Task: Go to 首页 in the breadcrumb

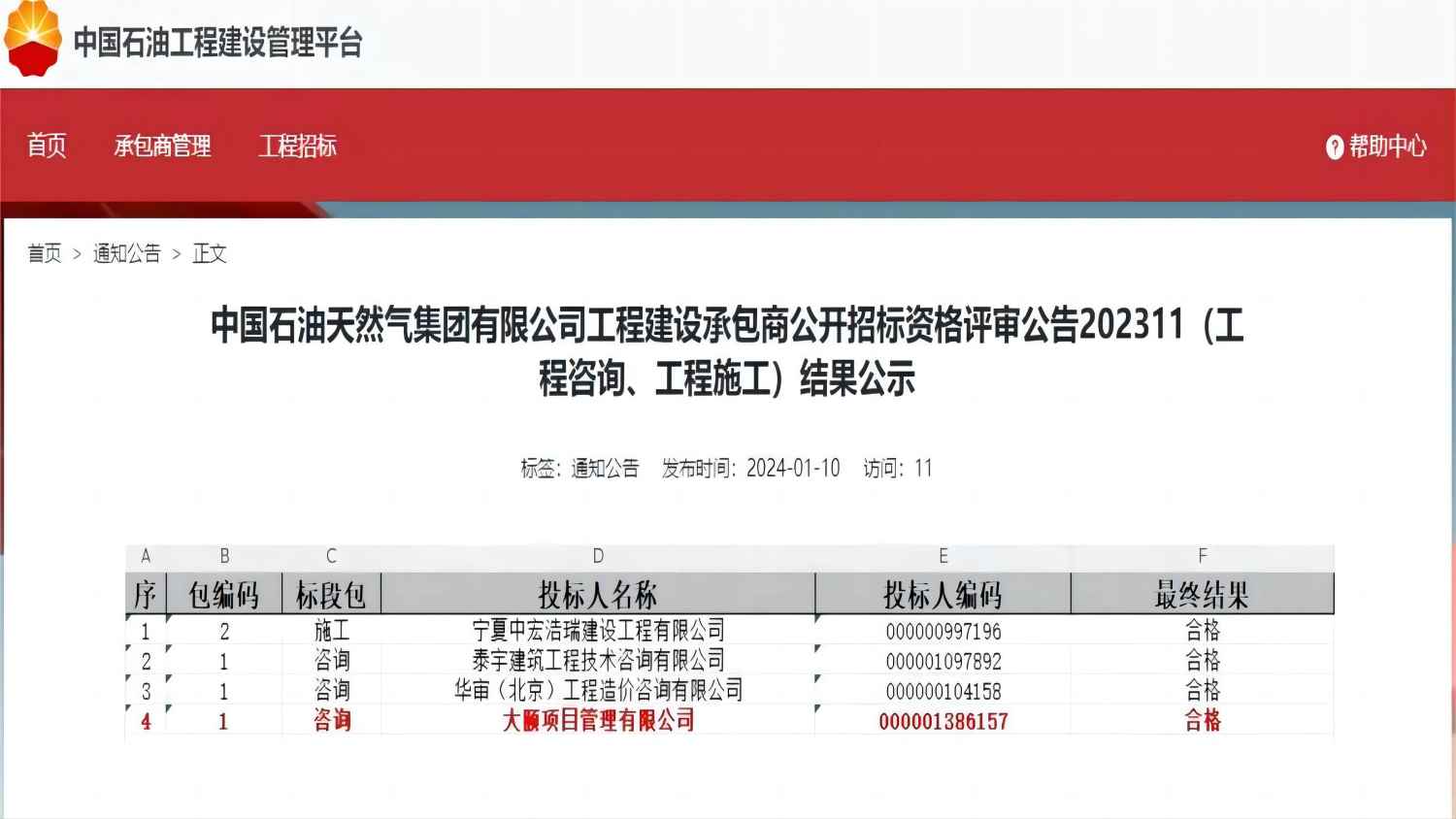Action: click(45, 253)
